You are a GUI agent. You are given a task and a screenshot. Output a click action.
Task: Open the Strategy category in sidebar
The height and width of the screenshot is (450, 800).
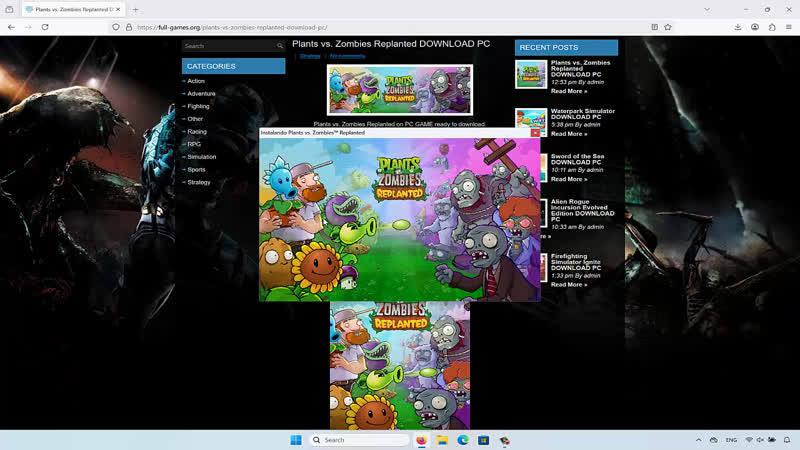[x=198, y=182]
